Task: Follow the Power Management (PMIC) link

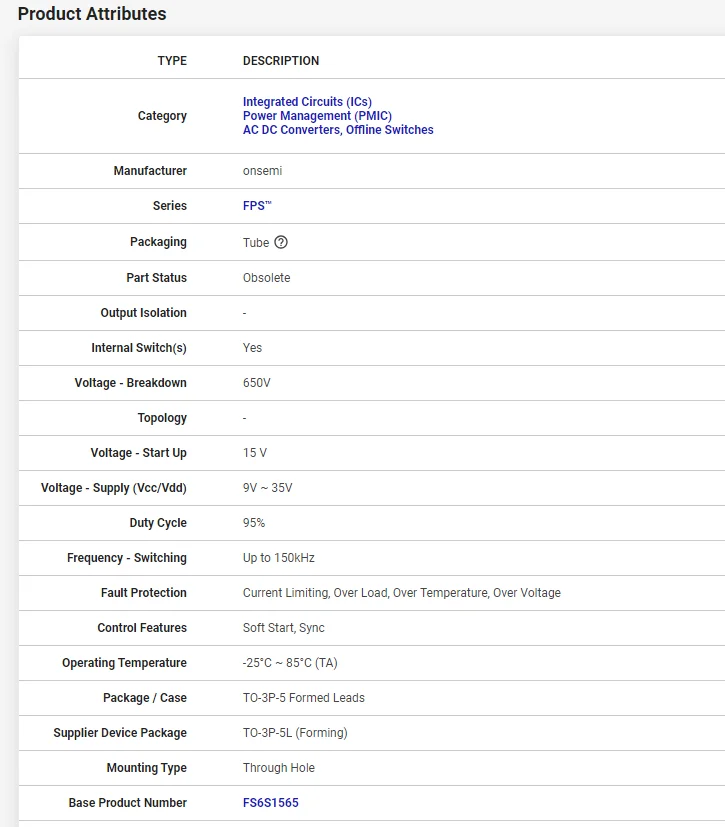Action: (x=317, y=116)
